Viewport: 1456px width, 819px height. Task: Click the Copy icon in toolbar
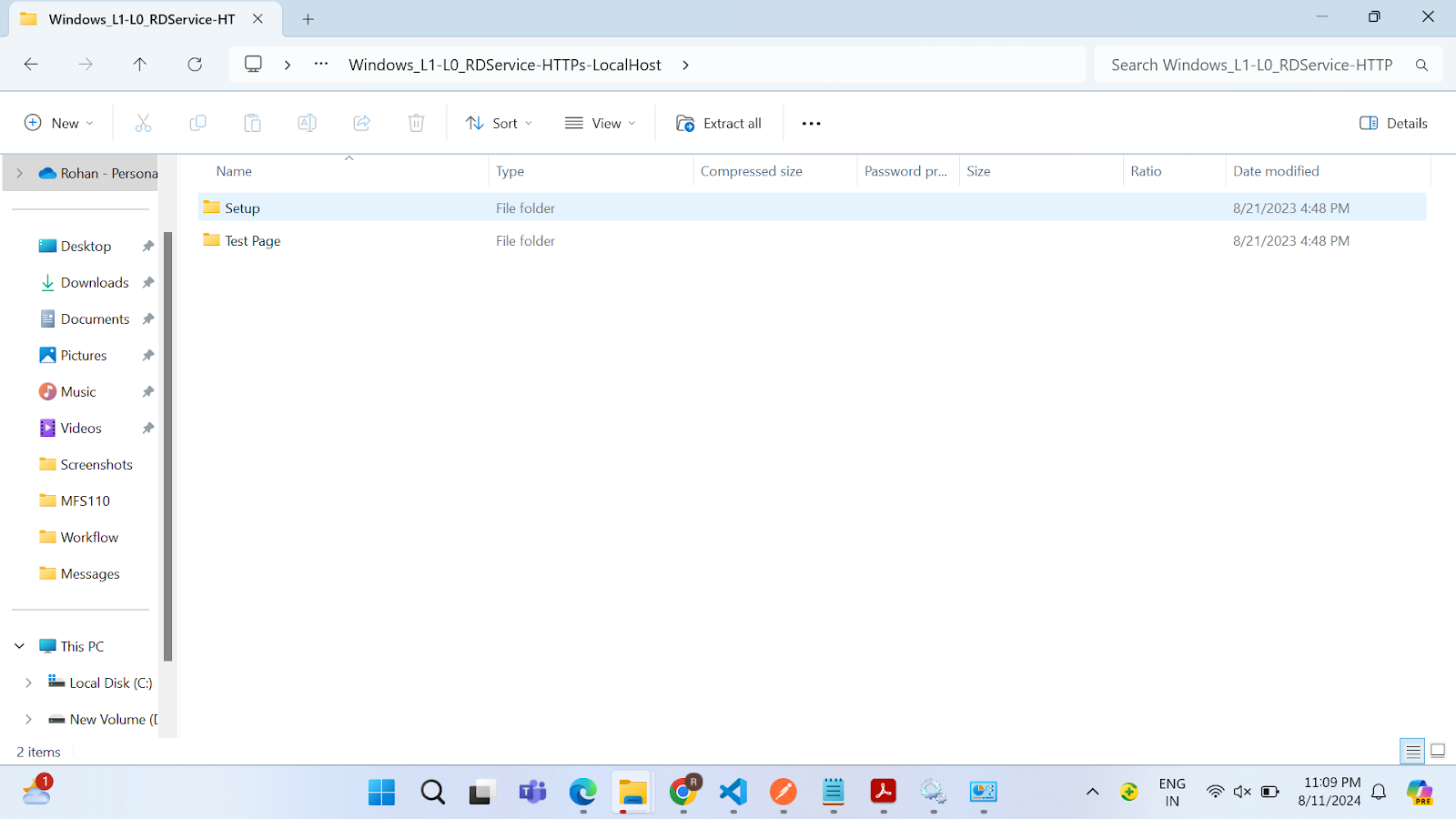point(197,123)
